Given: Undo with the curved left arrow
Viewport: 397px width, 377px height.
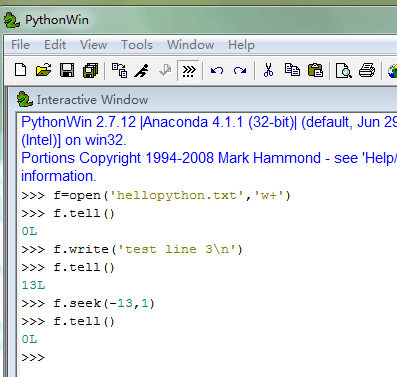Looking at the screenshot, I should pyautogui.click(x=217, y=70).
